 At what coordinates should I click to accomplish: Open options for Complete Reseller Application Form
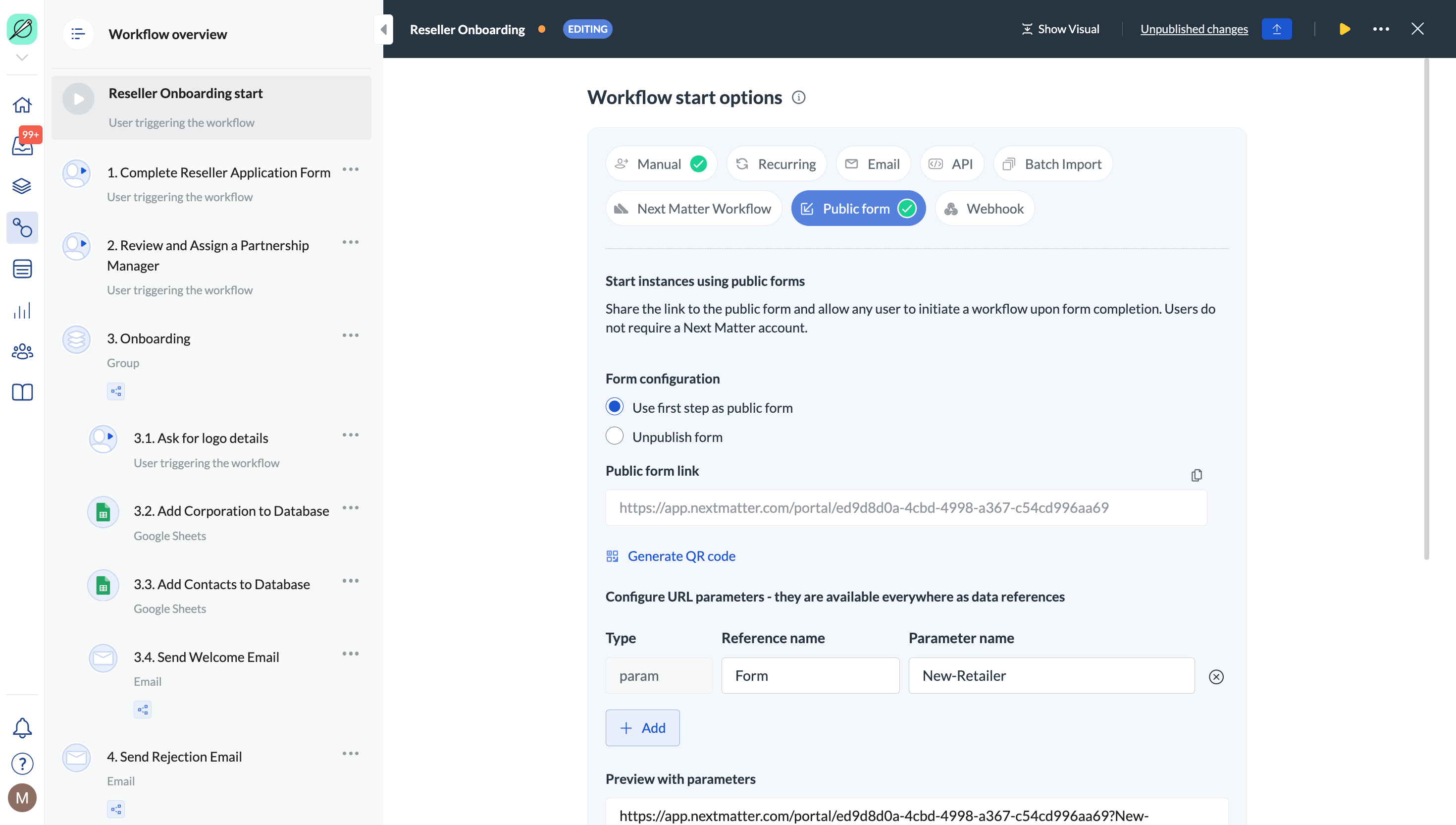click(350, 169)
